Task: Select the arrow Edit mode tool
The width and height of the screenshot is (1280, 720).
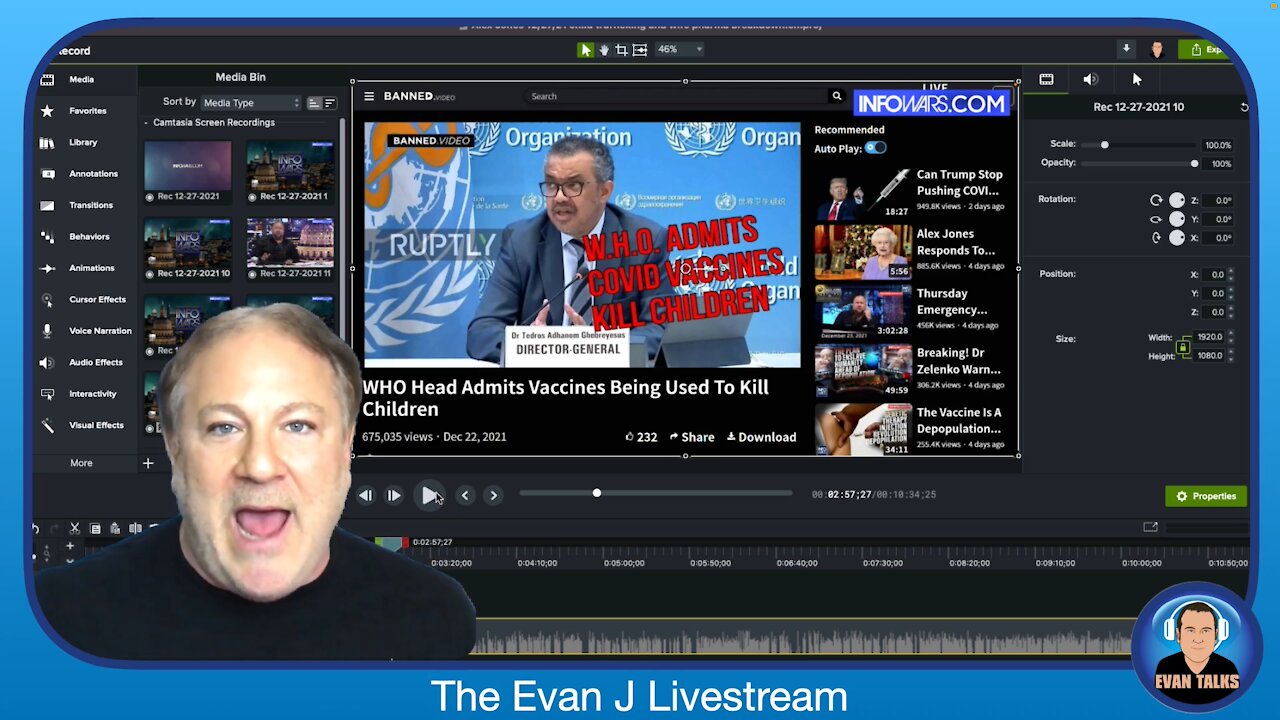Action: point(586,50)
